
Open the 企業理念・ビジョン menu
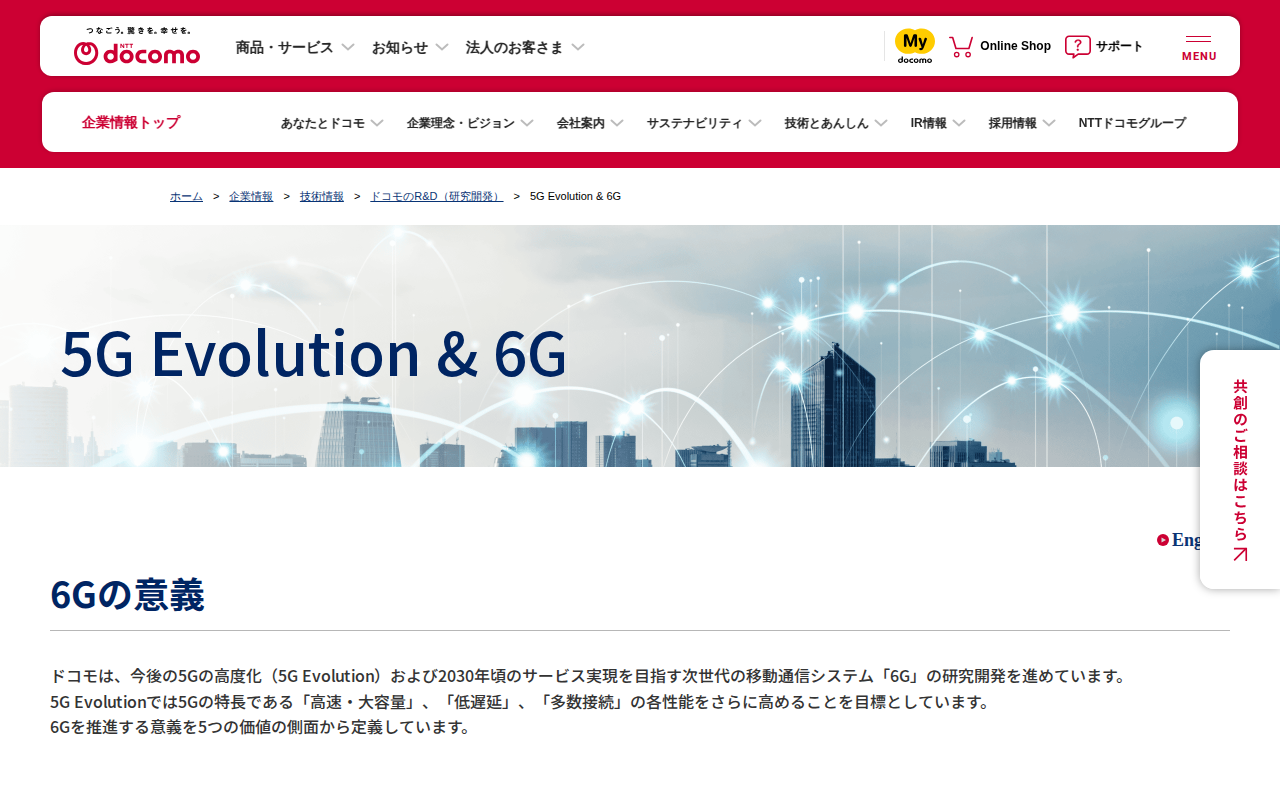[x=470, y=123]
